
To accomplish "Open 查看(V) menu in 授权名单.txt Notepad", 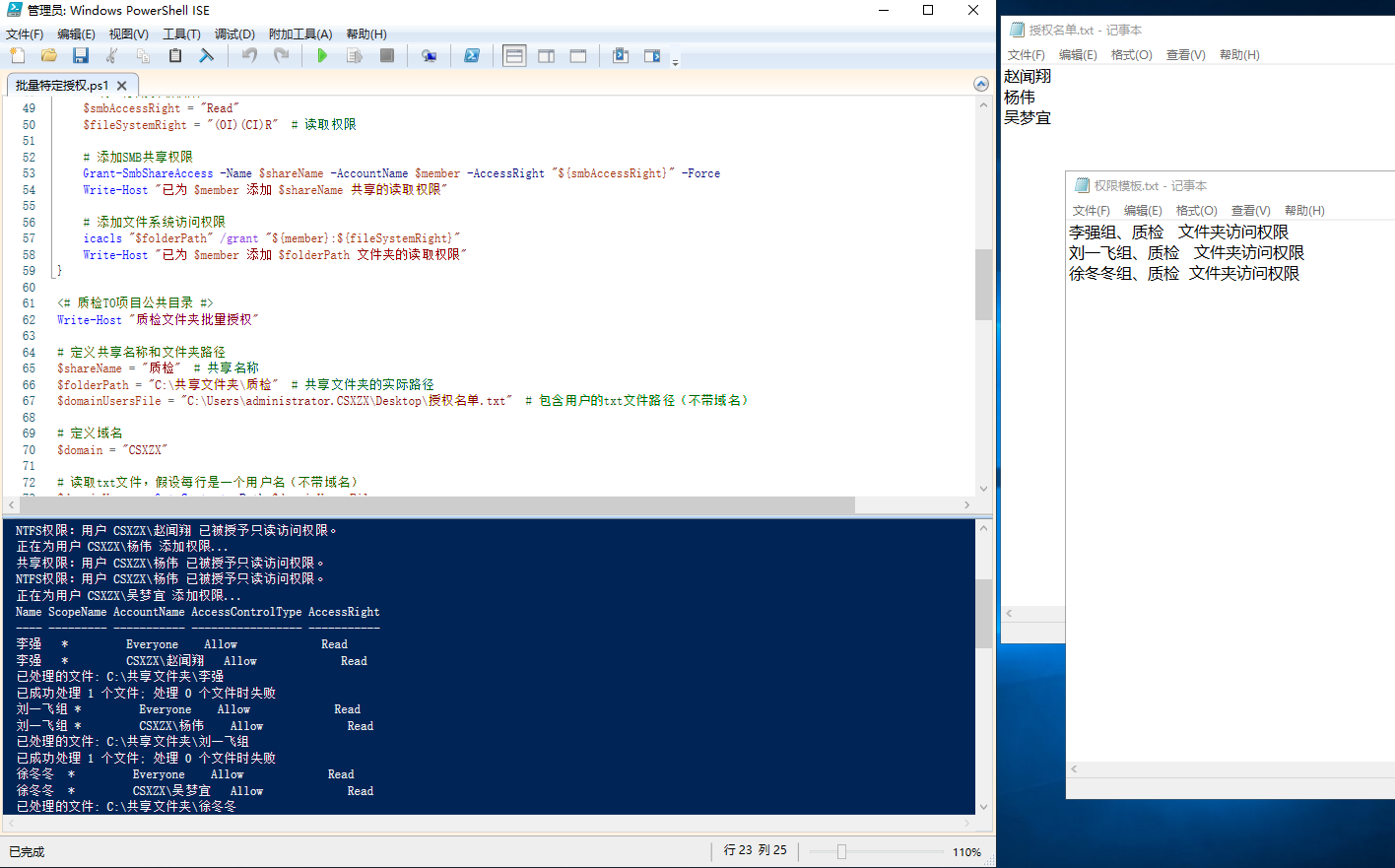I will 1185,54.
